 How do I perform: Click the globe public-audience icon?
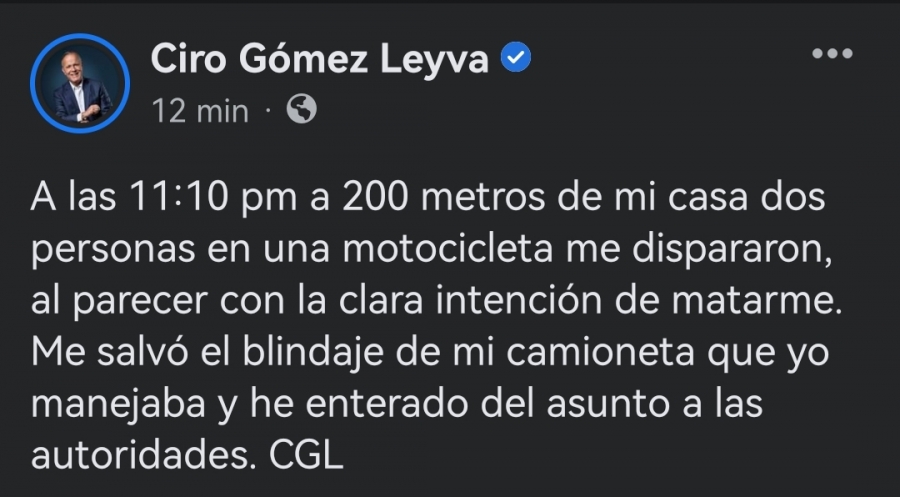pyautogui.click(x=301, y=109)
